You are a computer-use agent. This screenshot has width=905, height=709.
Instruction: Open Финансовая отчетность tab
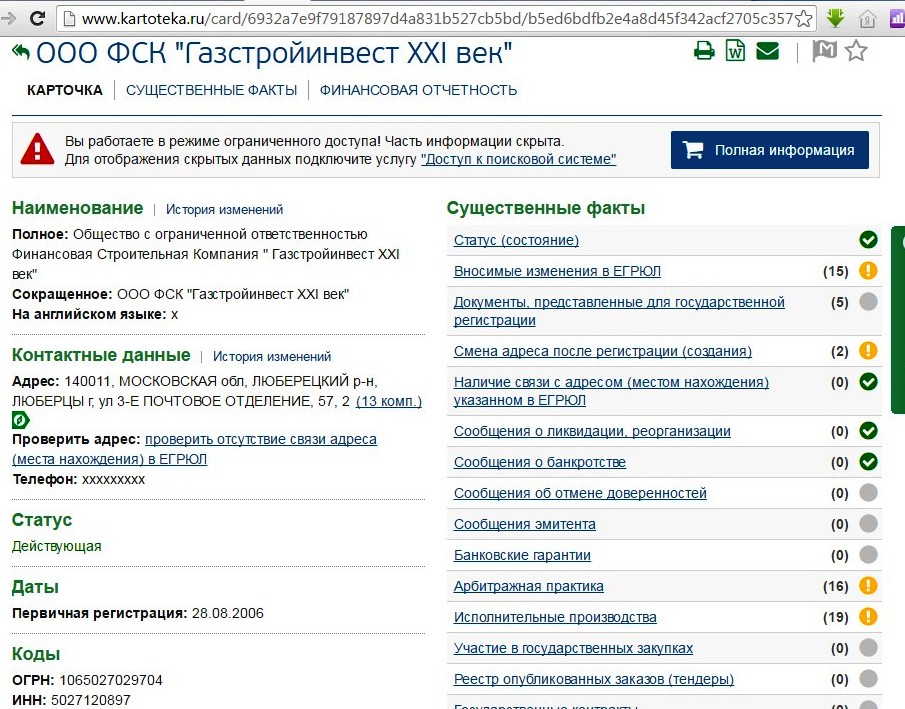[418, 90]
